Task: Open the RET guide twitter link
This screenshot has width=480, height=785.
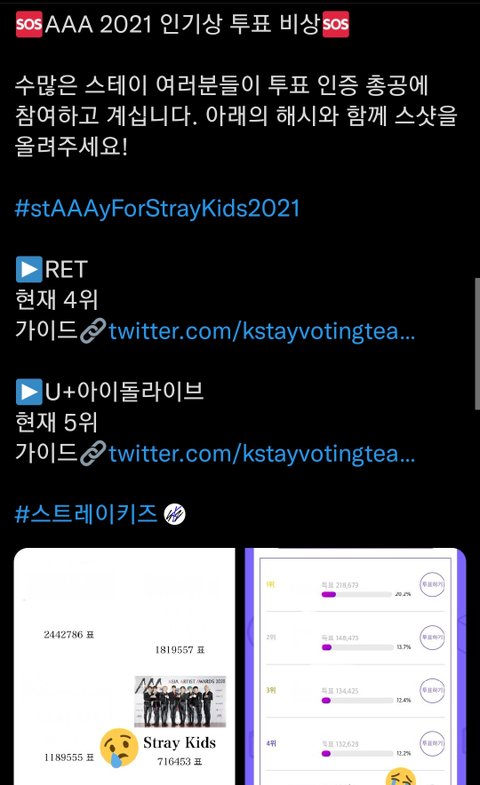Action: point(262,331)
